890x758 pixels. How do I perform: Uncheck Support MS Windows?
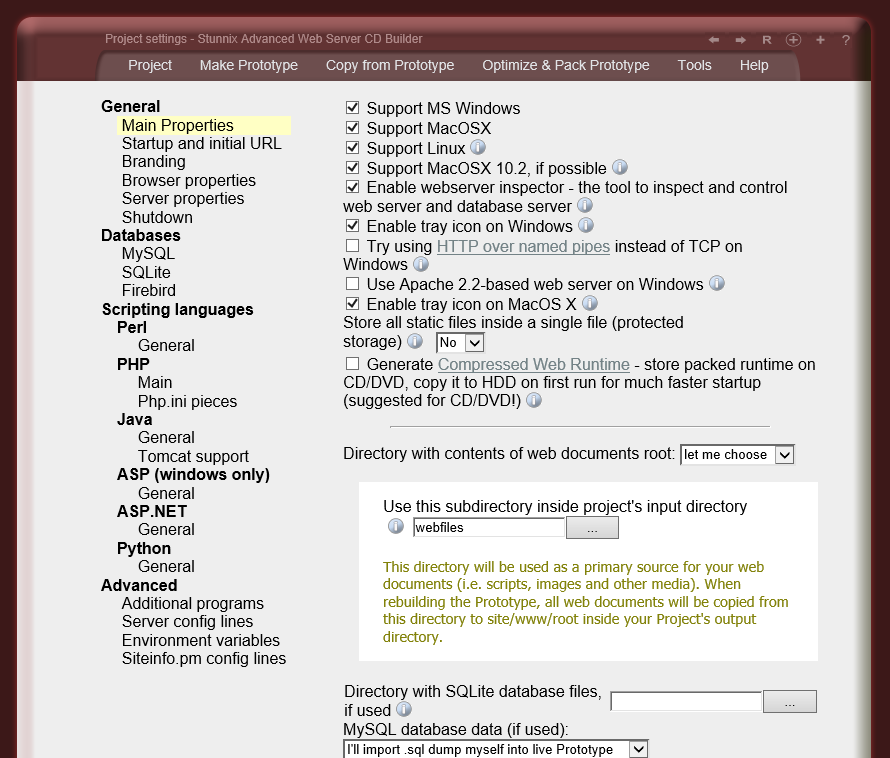[352, 108]
